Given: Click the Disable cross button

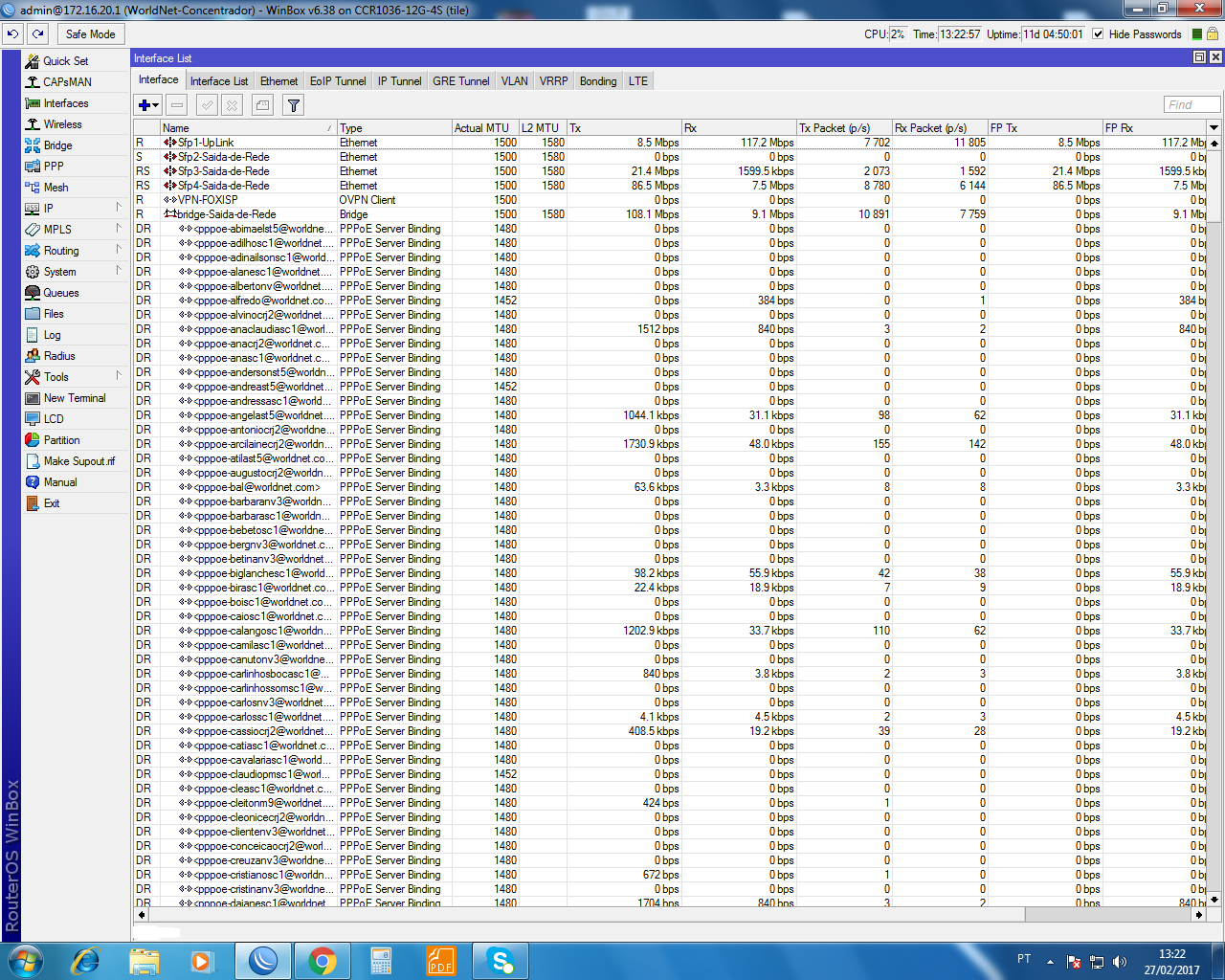Looking at the screenshot, I should [232, 105].
